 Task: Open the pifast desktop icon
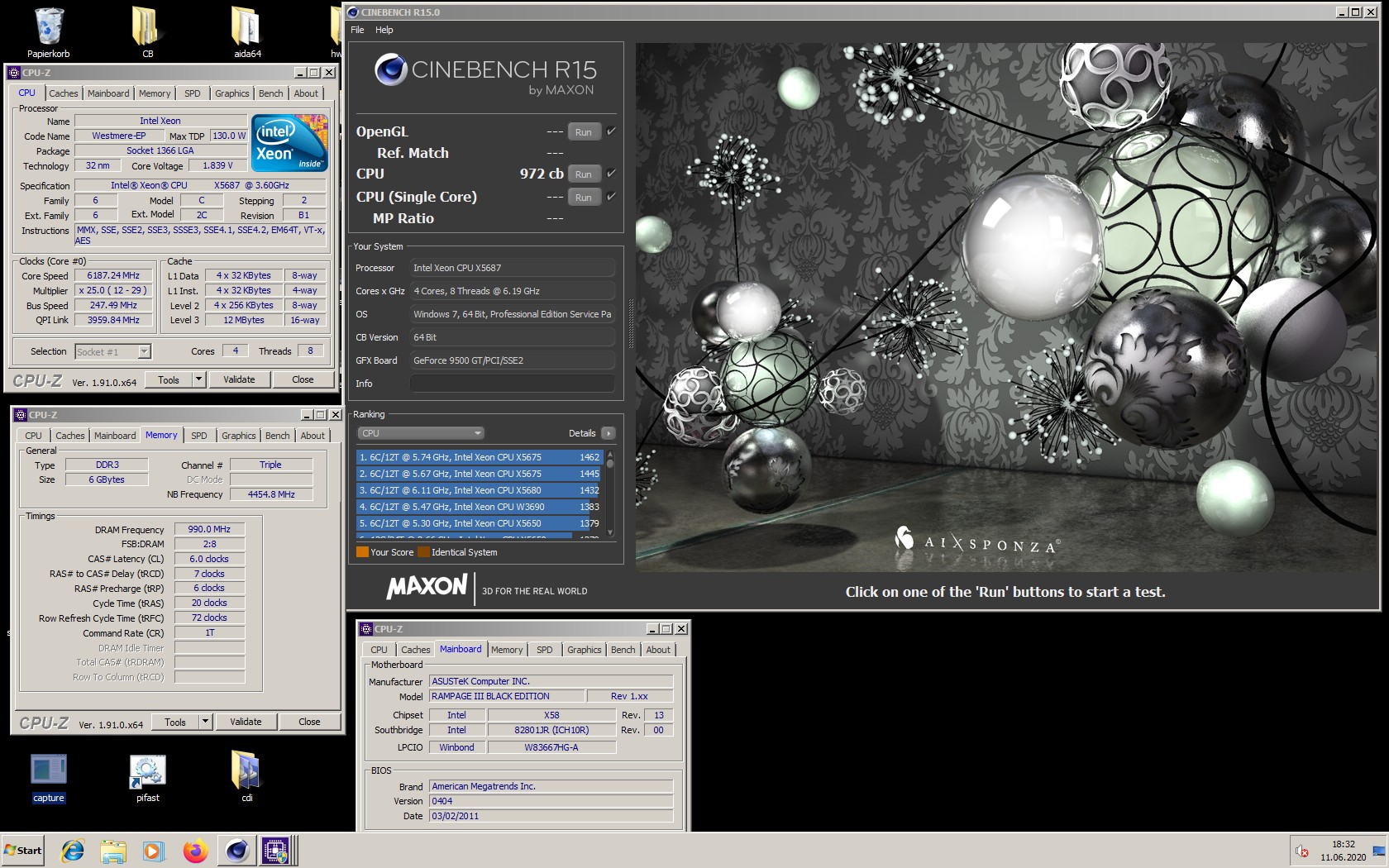148,778
